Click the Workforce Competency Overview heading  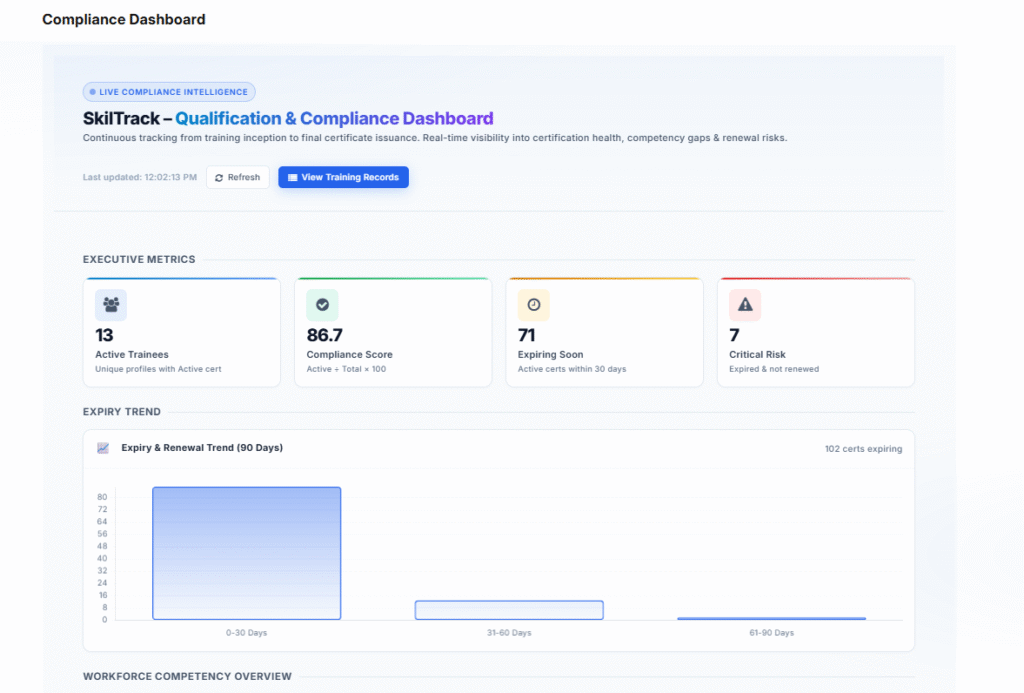click(187, 676)
